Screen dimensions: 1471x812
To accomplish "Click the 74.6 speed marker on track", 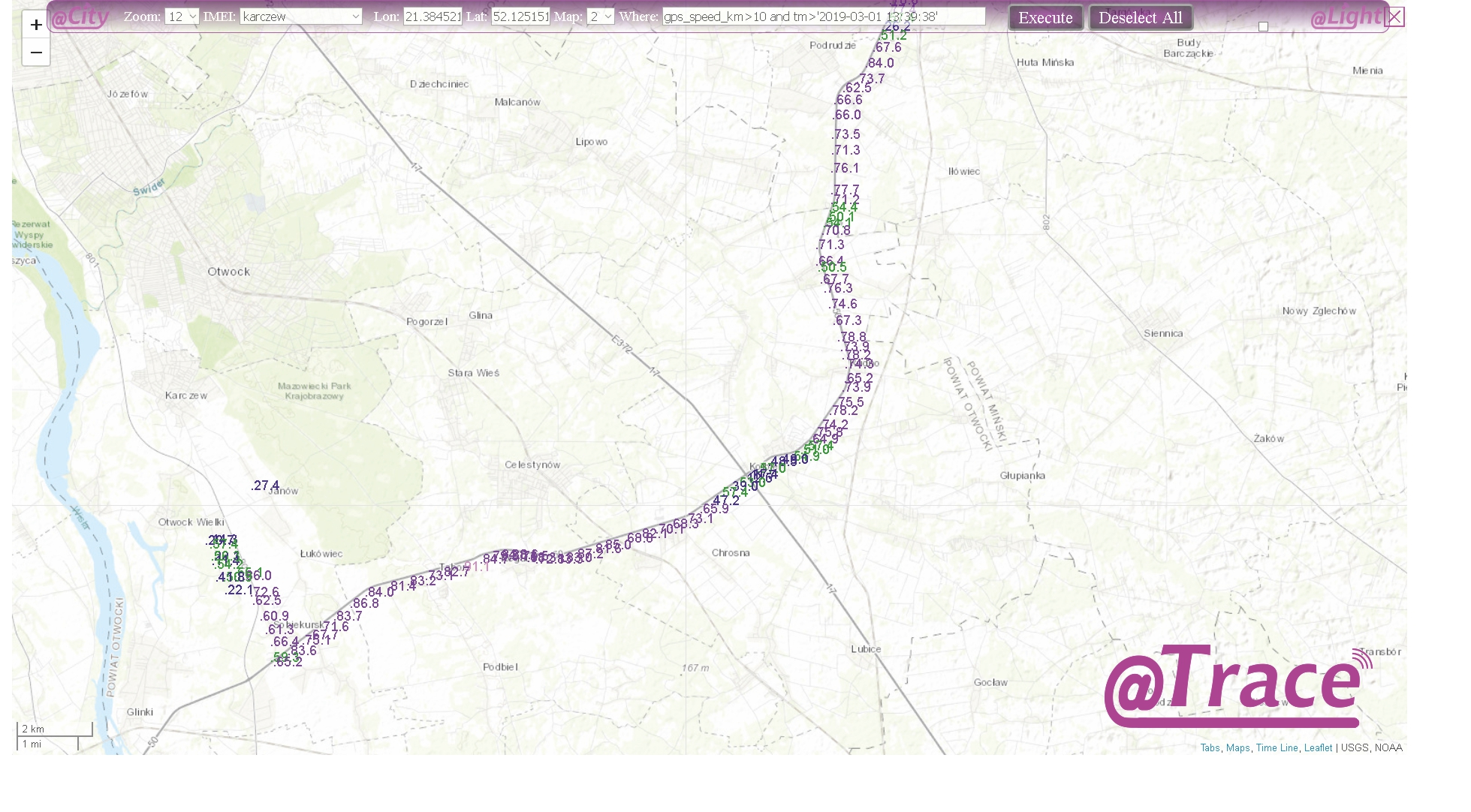I will coord(843,304).
